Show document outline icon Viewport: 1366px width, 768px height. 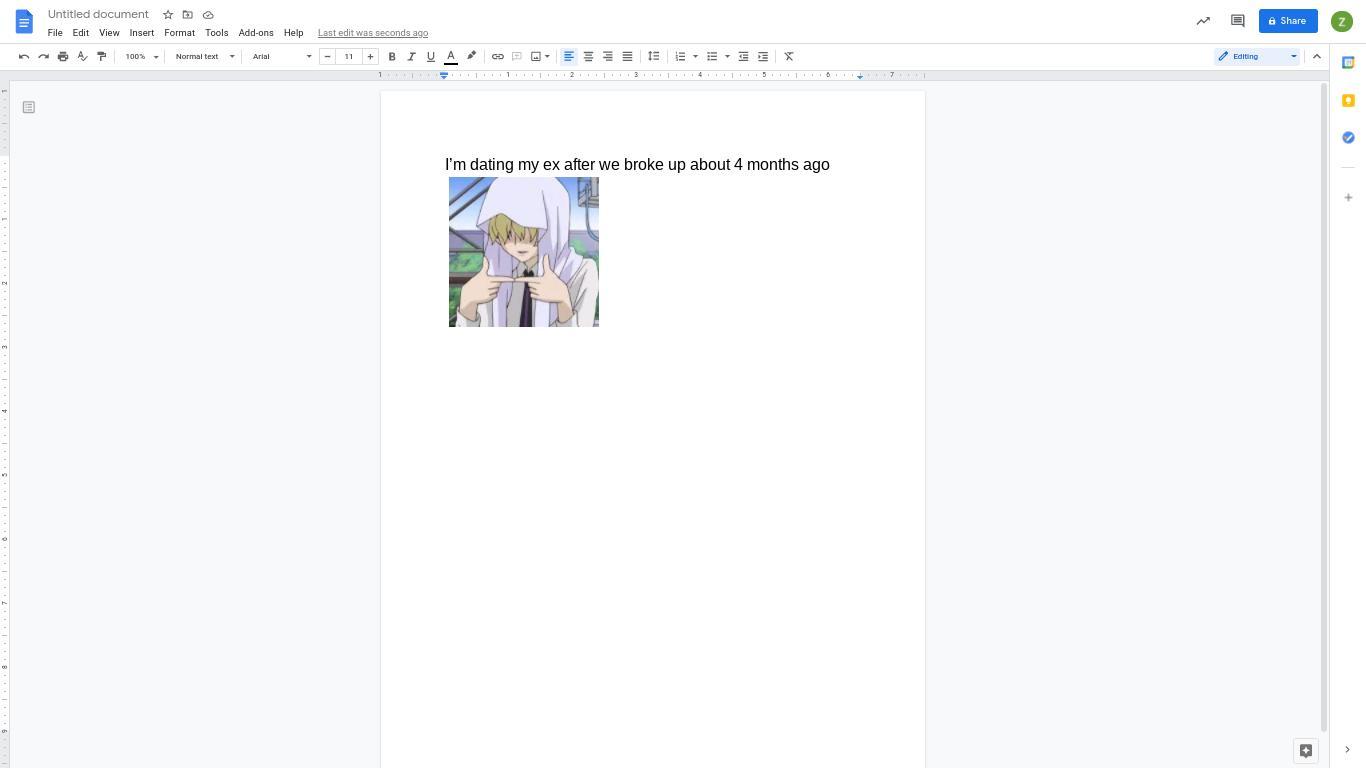(x=29, y=107)
